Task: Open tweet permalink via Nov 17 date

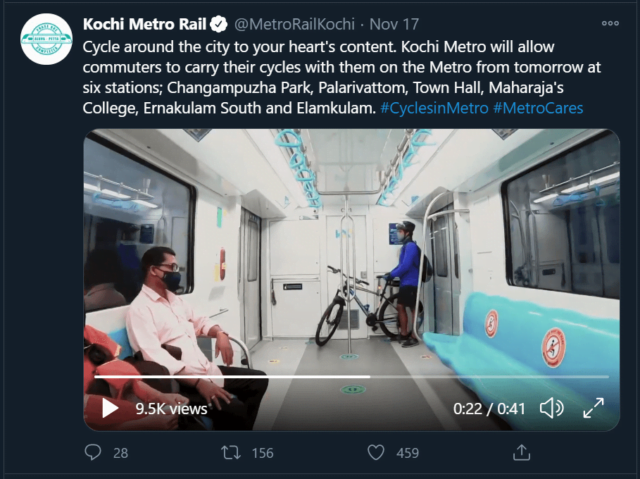Action: [397, 24]
